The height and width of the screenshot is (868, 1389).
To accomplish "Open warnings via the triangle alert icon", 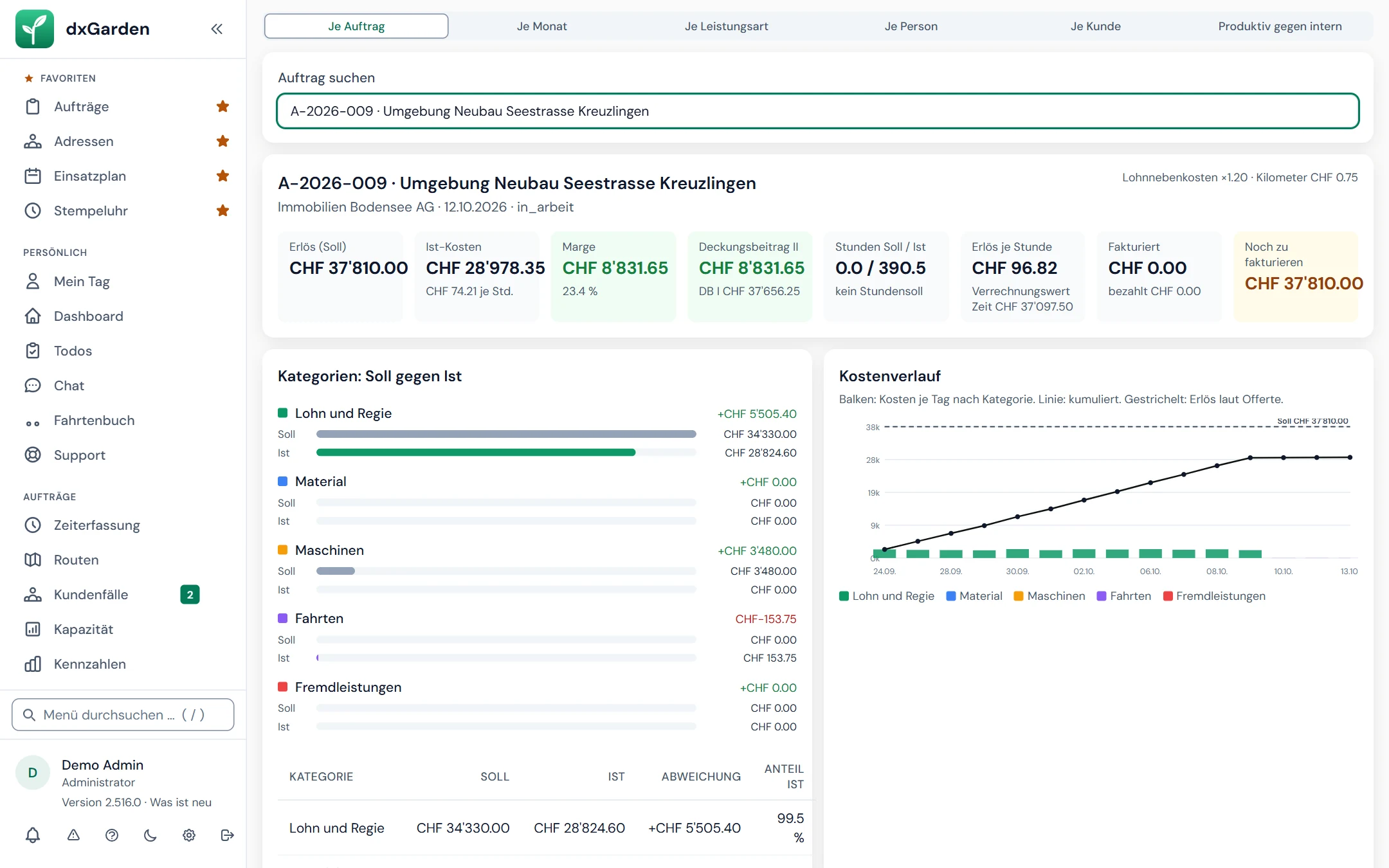I will pyautogui.click(x=73, y=835).
